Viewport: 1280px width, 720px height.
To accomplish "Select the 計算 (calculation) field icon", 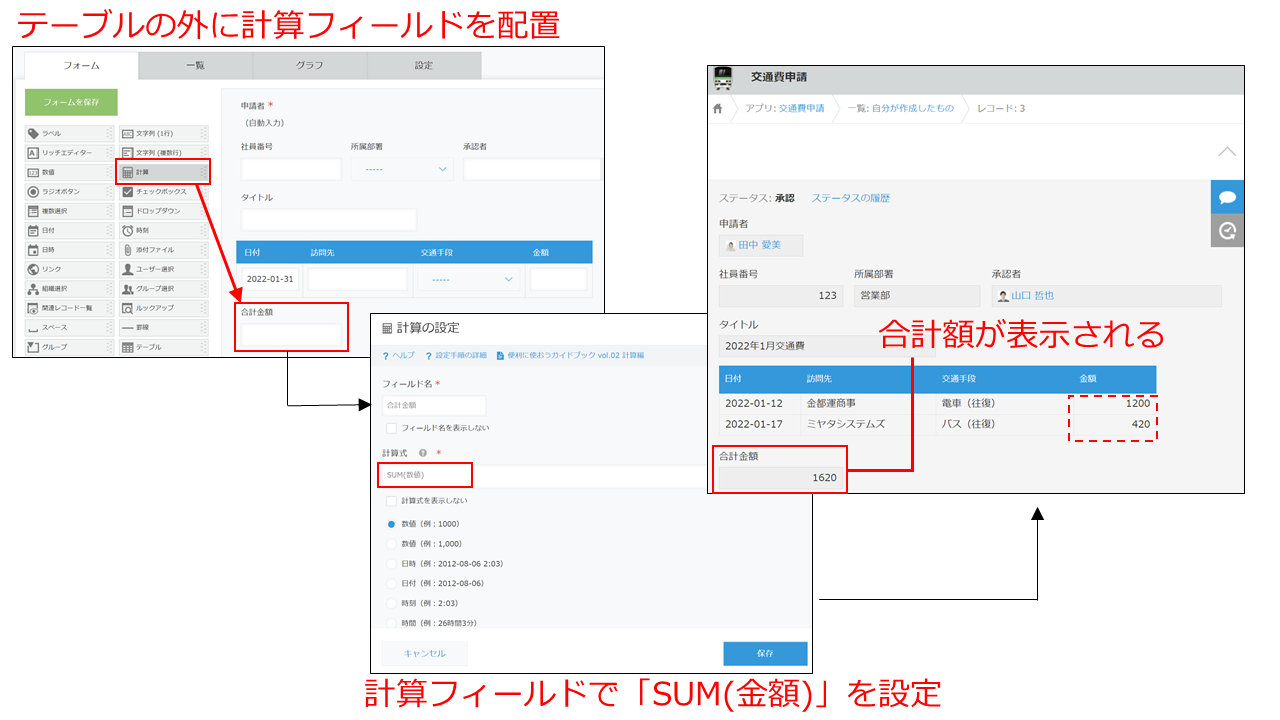I will tap(162, 172).
